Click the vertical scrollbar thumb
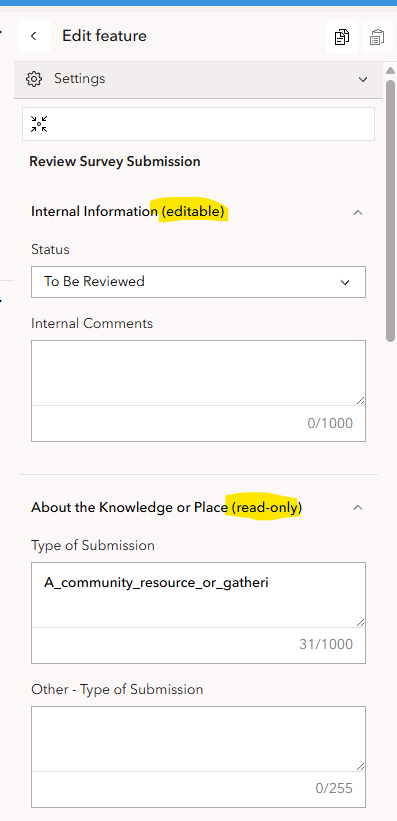 pyautogui.click(x=390, y=210)
